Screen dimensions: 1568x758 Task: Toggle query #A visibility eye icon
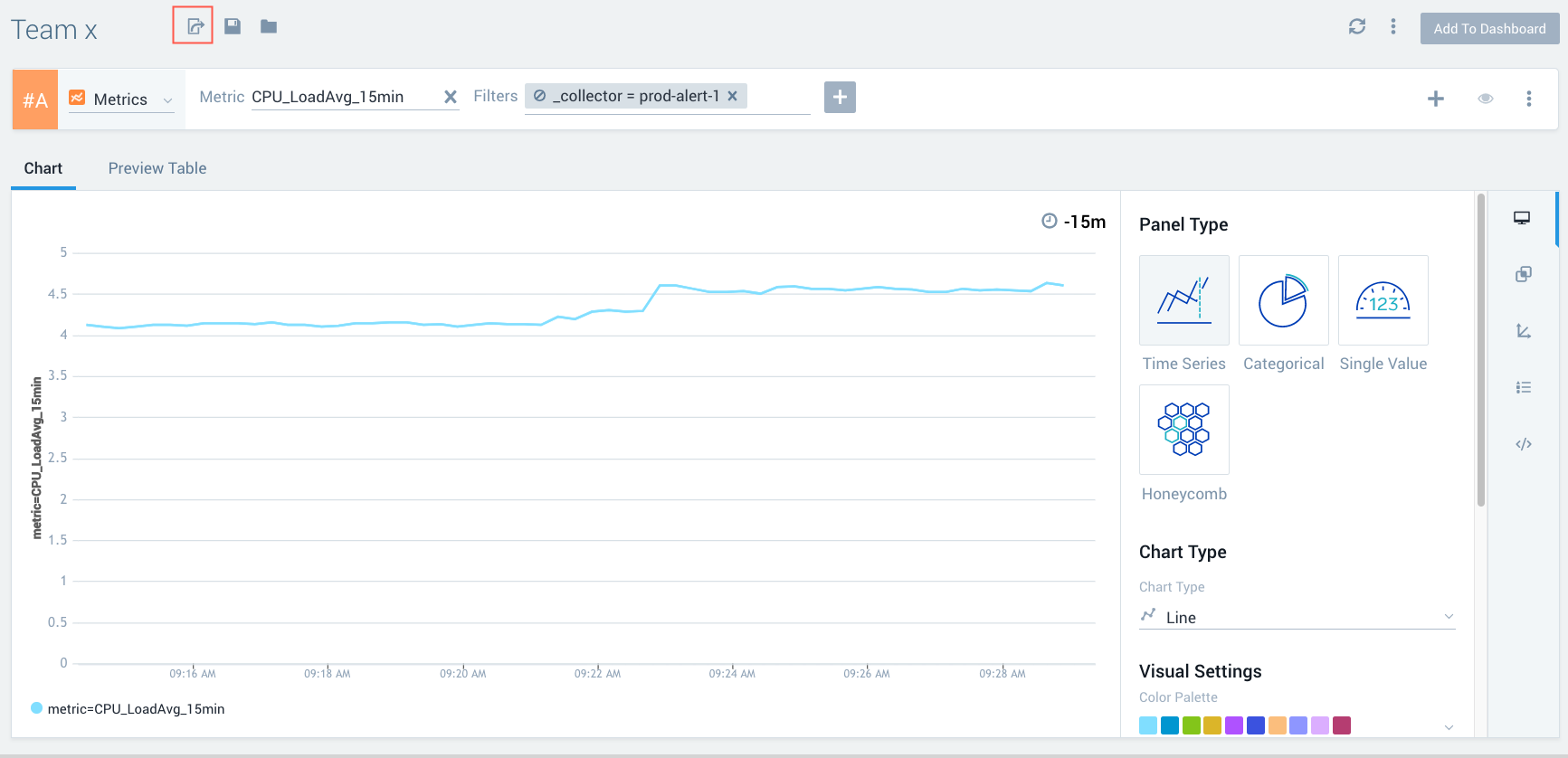point(1485,99)
